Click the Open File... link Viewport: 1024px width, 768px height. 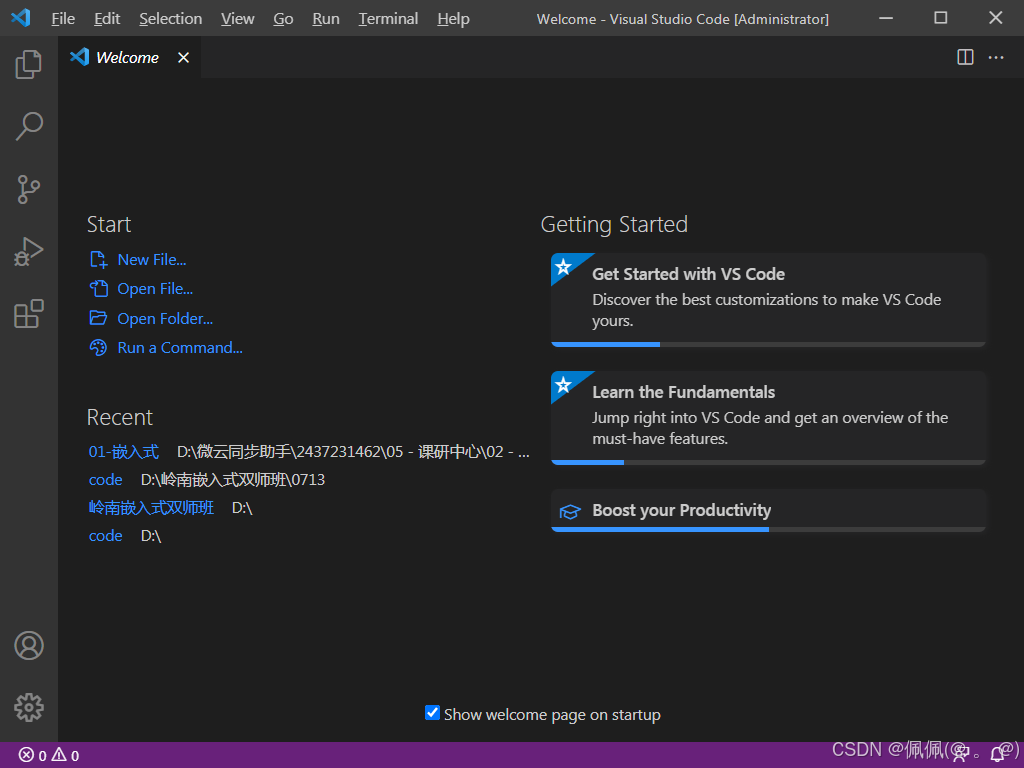pyautogui.click(x=155, y=289)
